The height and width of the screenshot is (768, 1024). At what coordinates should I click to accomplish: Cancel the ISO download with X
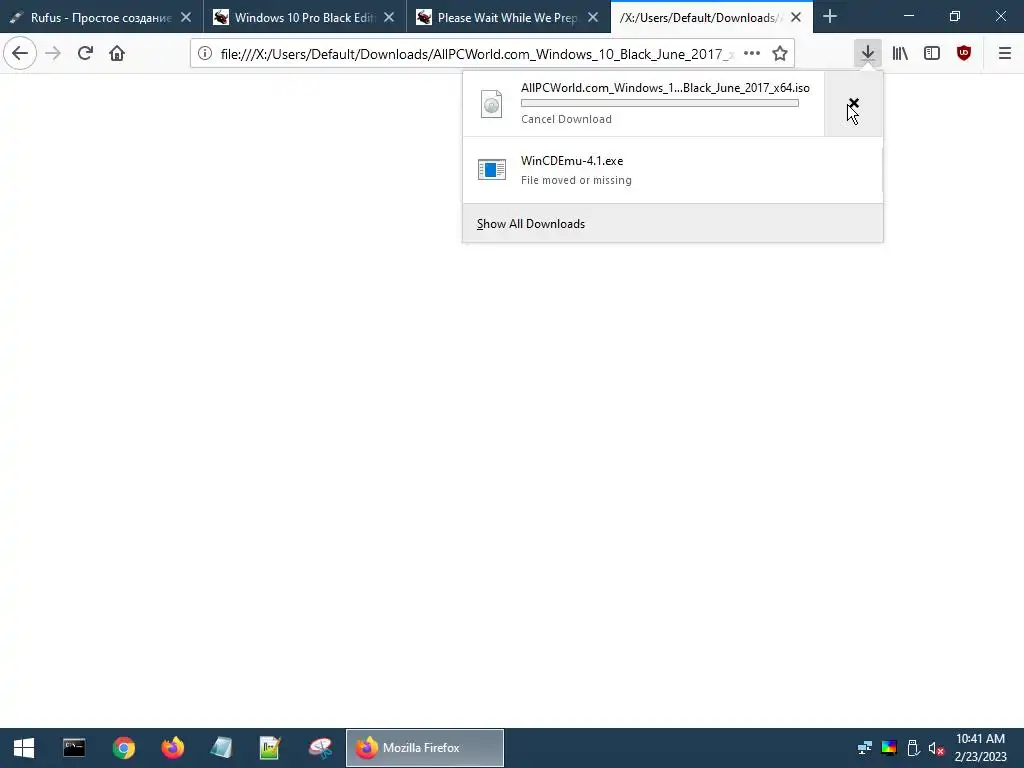854,103
